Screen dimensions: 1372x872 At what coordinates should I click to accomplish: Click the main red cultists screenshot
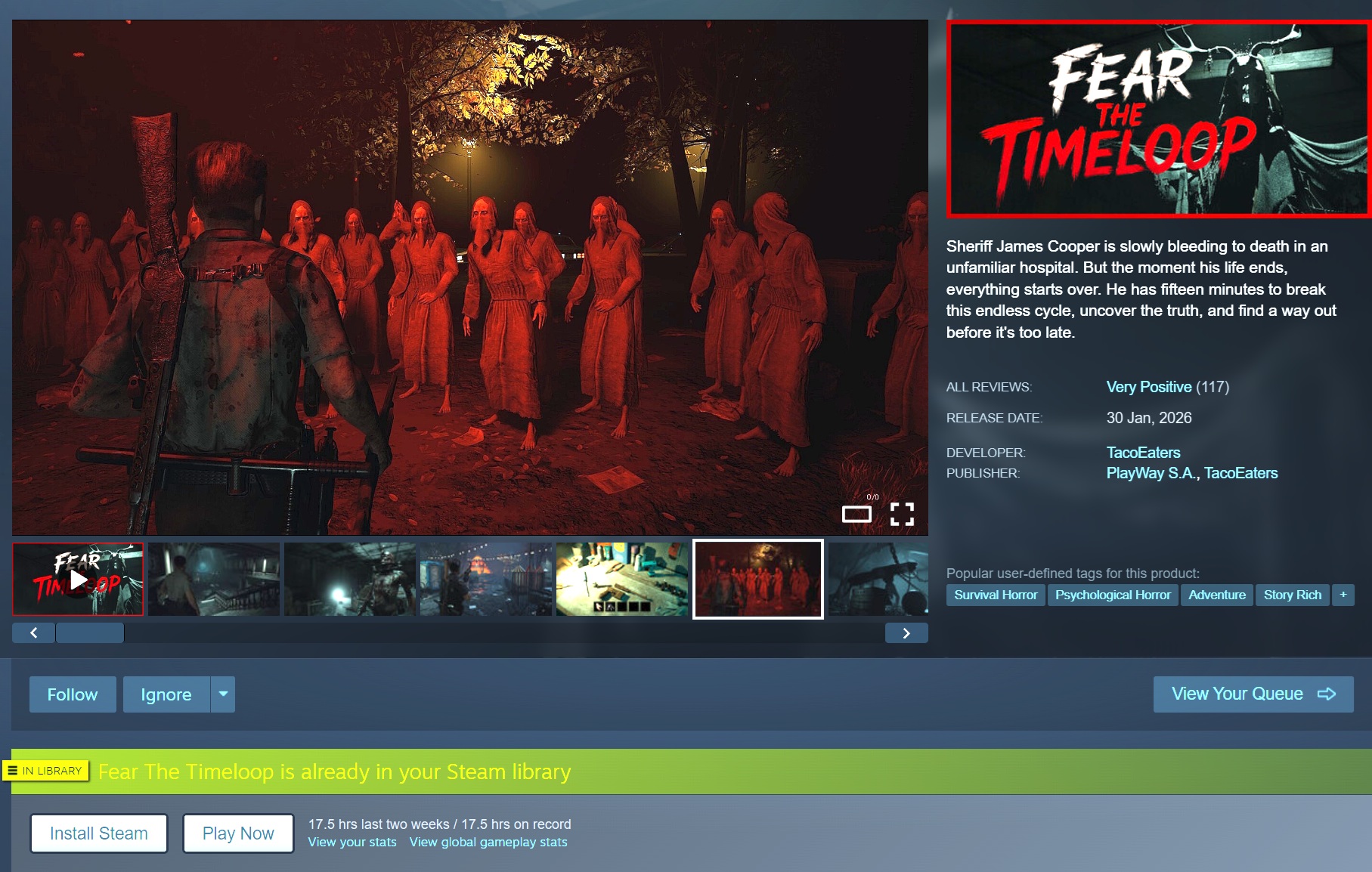pos(470,277)
